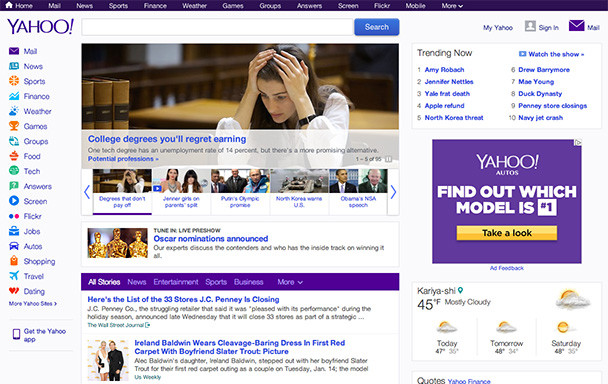This screenshot has height=384, width=608.
Task: Open the Autos car icon in the sidebar
Action: pos(14,246)
